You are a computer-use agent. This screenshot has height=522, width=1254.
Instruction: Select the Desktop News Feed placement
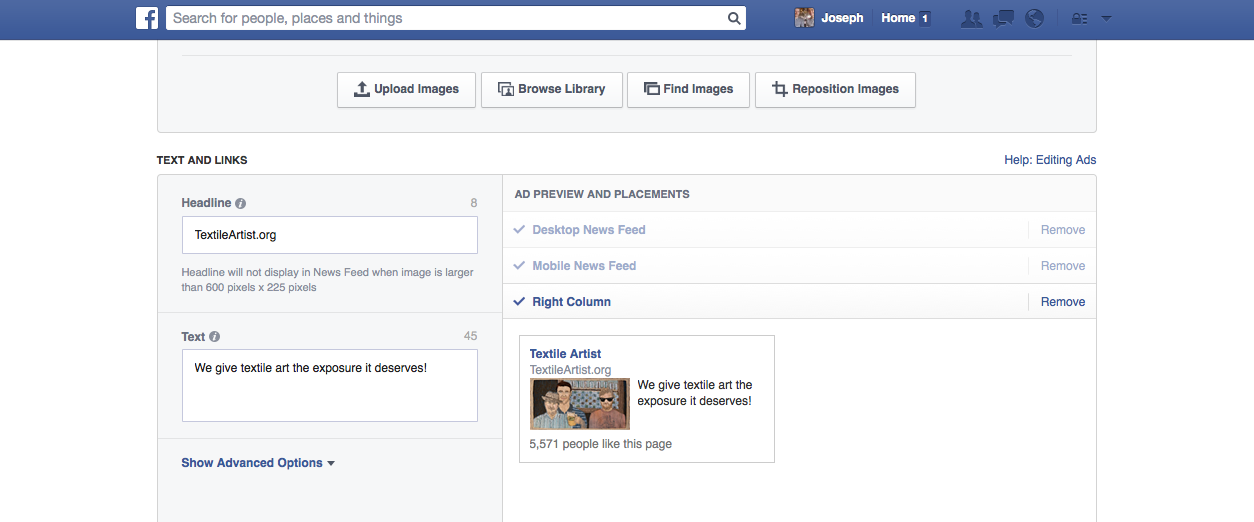point(589,230)
